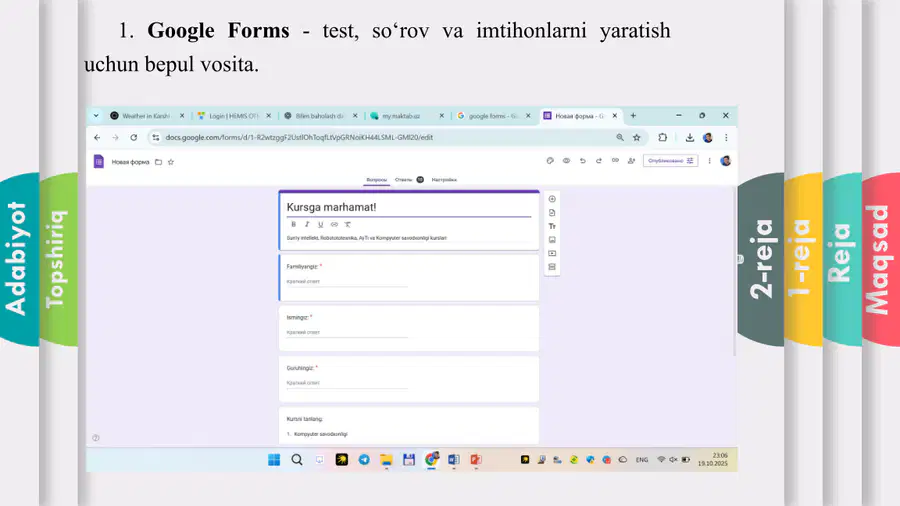Image resolution: width=900 pixels, height=506 pixels.
Task: Click the Add section icon in side toolbar
Action: point(552,267)
